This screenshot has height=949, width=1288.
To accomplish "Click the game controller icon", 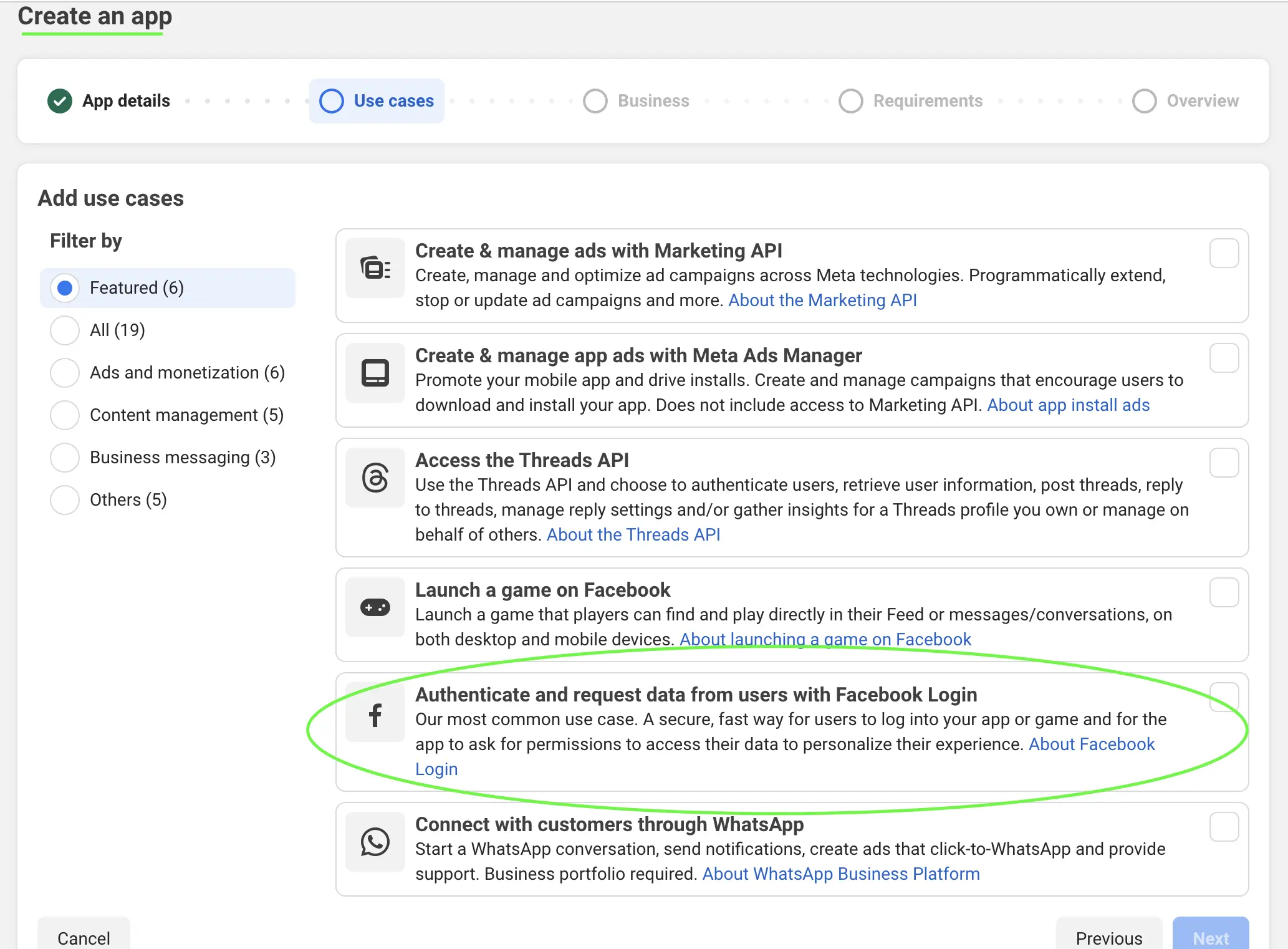I will [375, 607].
